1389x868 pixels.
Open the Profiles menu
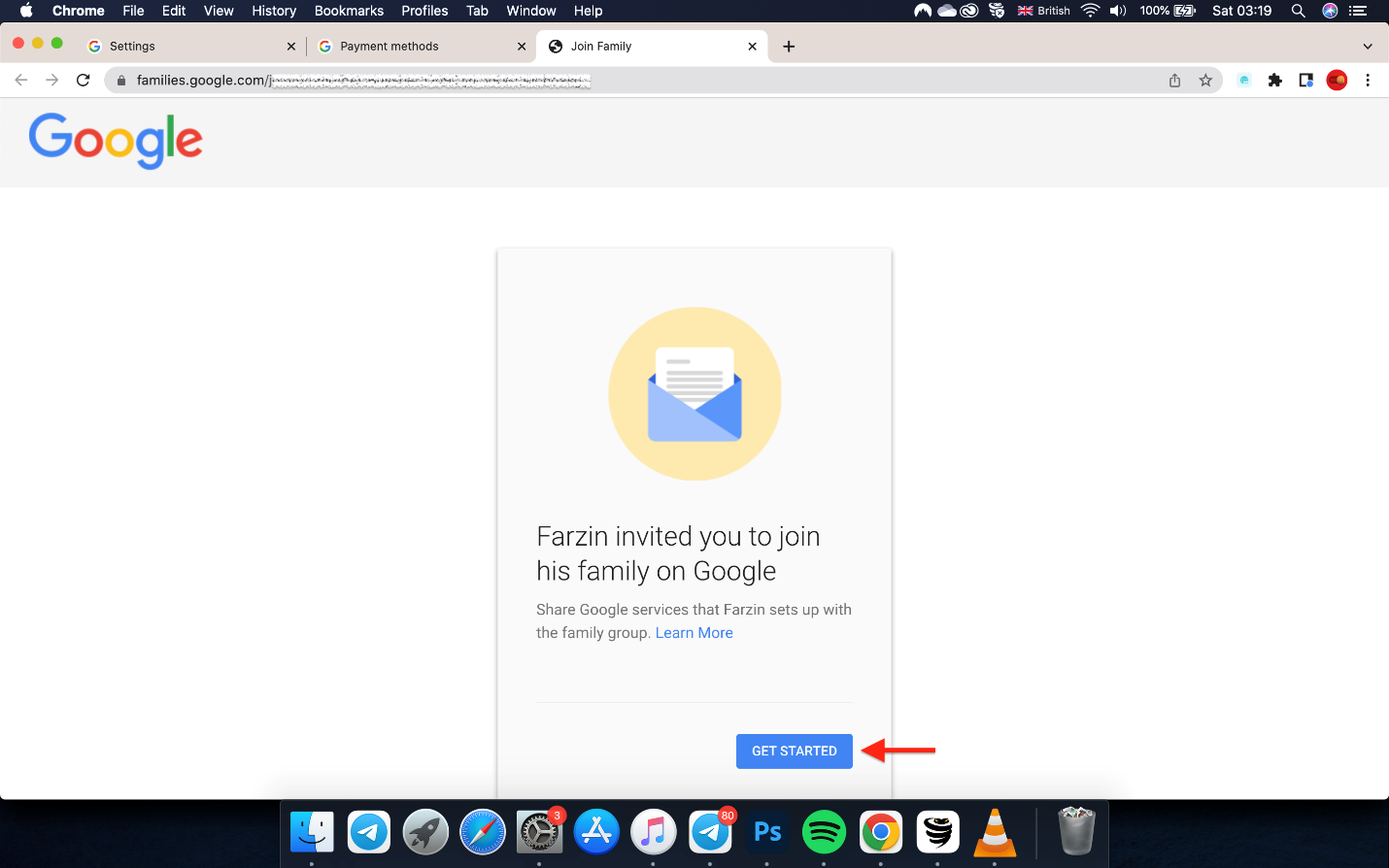coord(424,11)
